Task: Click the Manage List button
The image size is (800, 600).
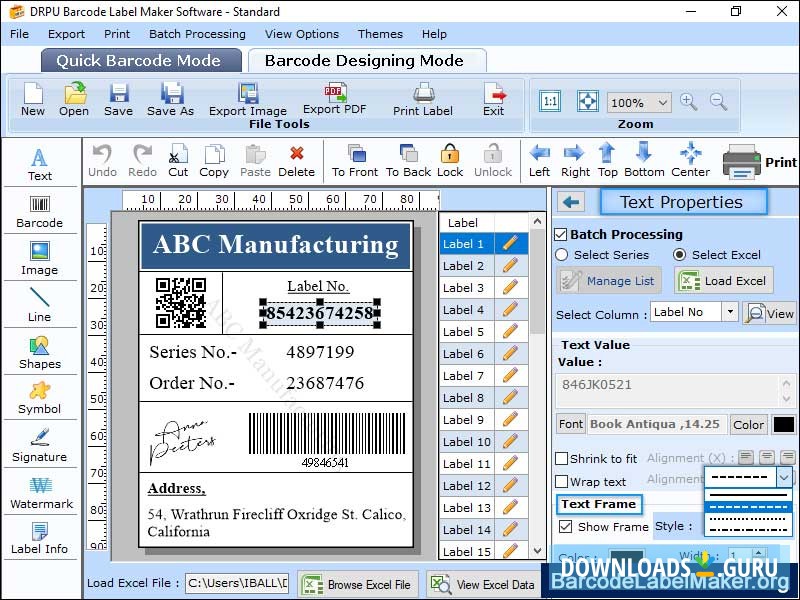Action: pyautogui.click(x=609, y=281)
